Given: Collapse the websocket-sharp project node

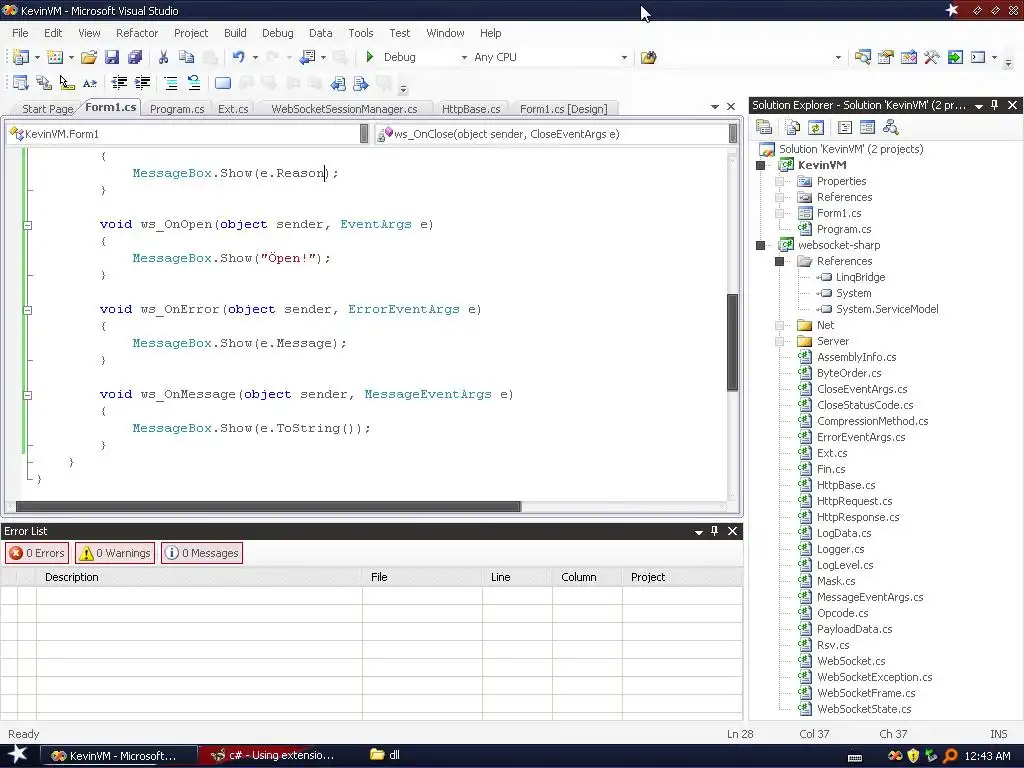Looking at the screenshot, I should tap(760, 246).
